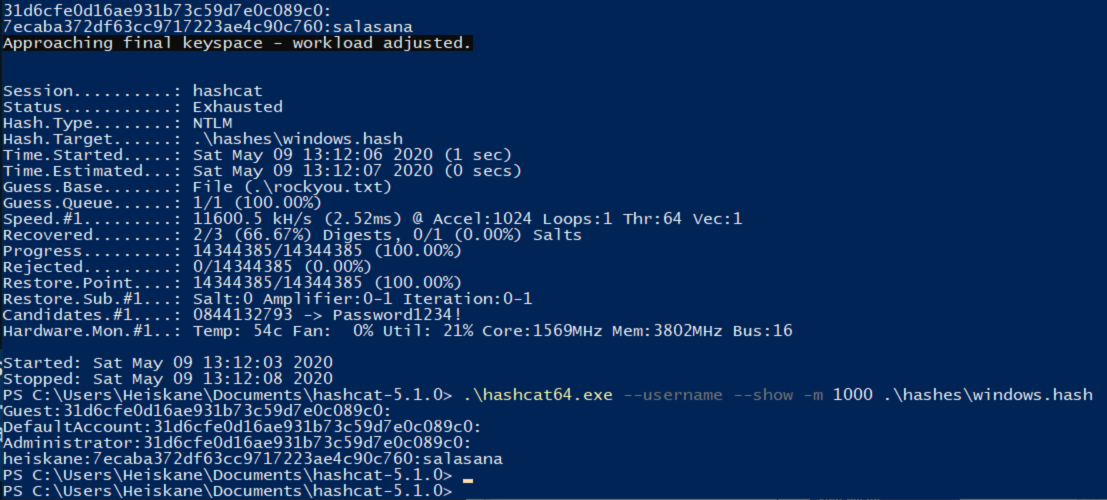Click the .\hashes\windows.hash target path in status
The image size is (1107, 500).
coord(297,139)
